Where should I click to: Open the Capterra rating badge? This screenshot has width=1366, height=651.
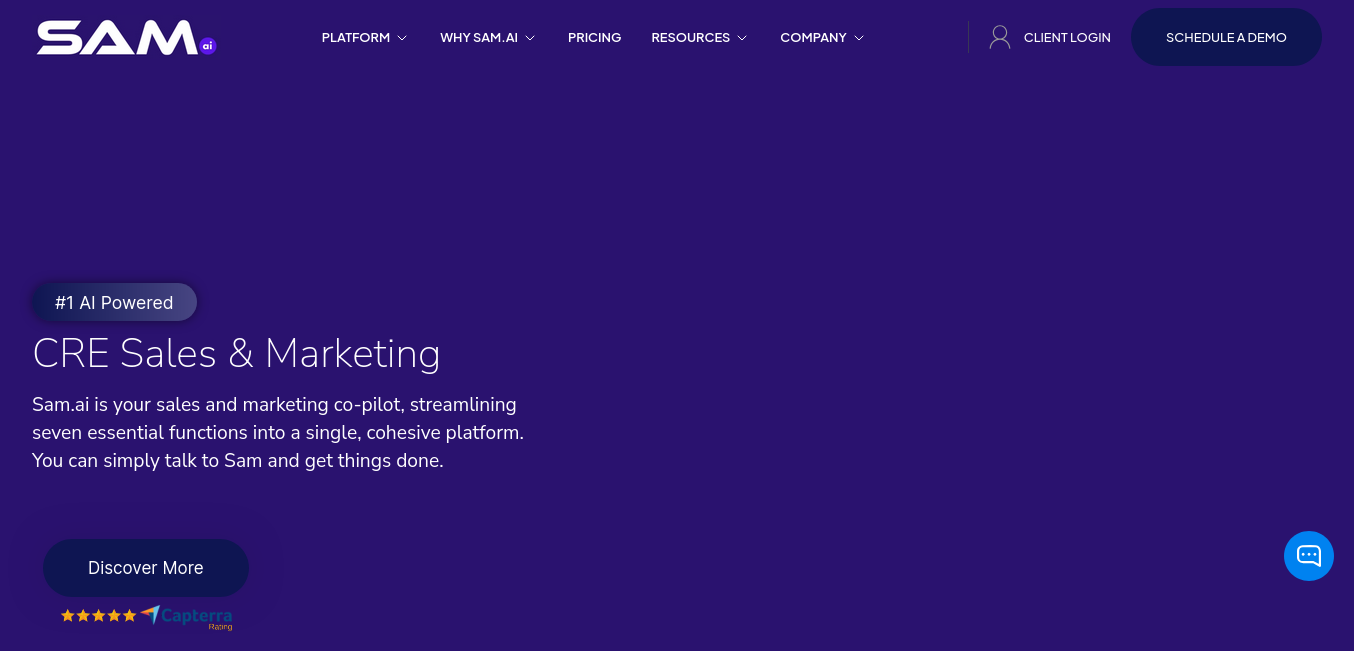187,617
